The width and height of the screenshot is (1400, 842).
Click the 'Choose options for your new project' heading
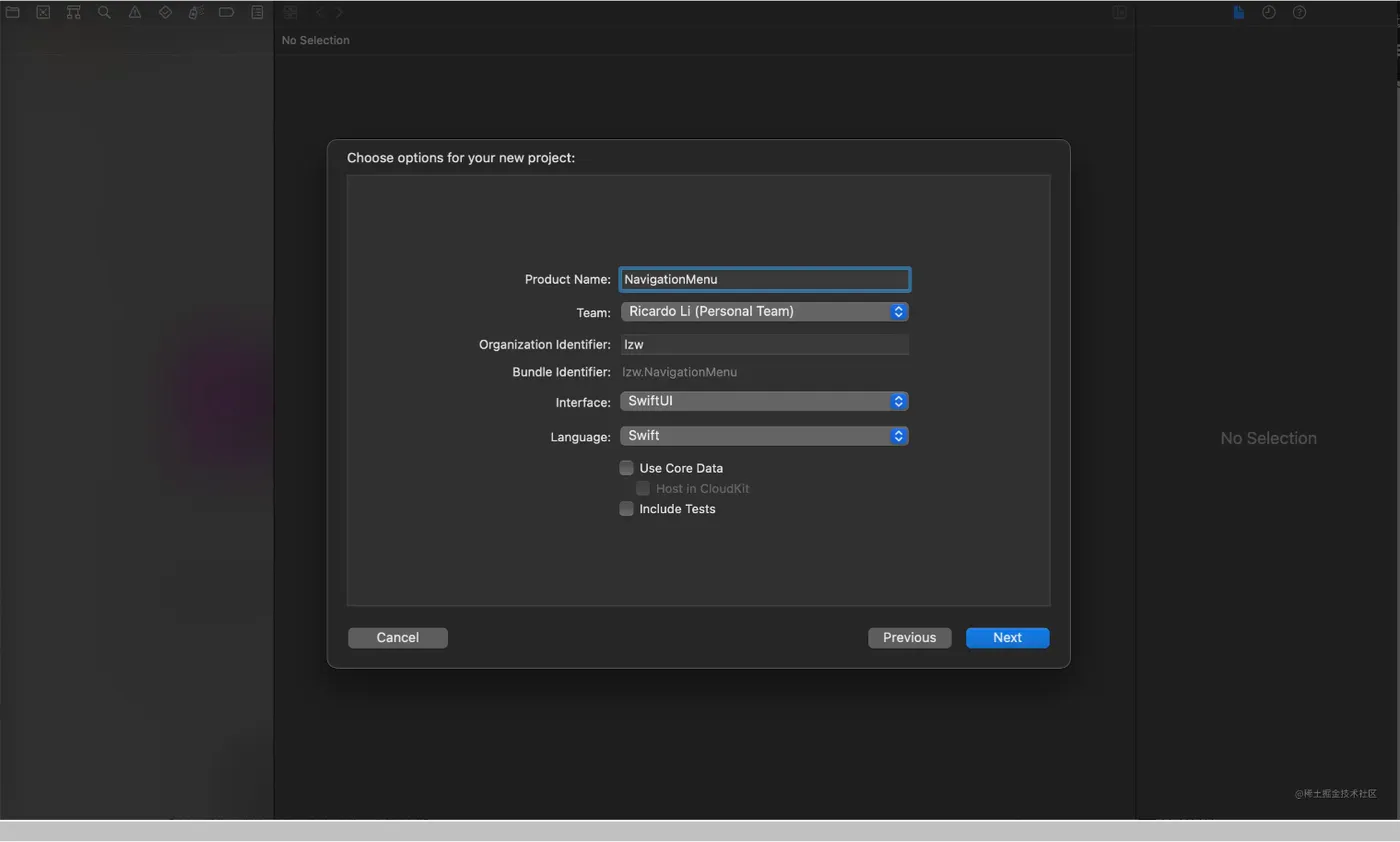point(461,158)
